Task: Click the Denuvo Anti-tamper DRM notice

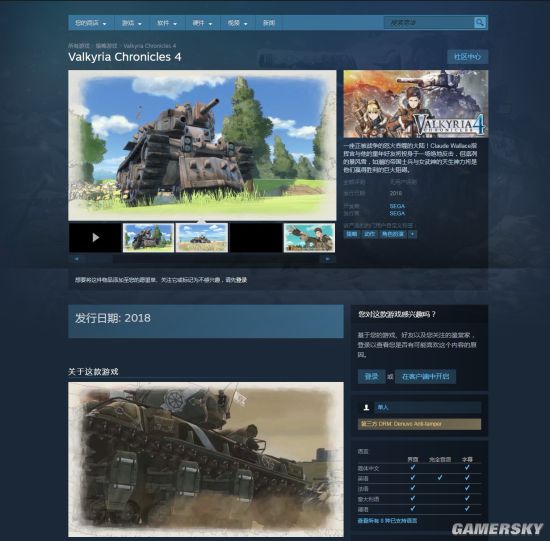Action: click(419, 424)
